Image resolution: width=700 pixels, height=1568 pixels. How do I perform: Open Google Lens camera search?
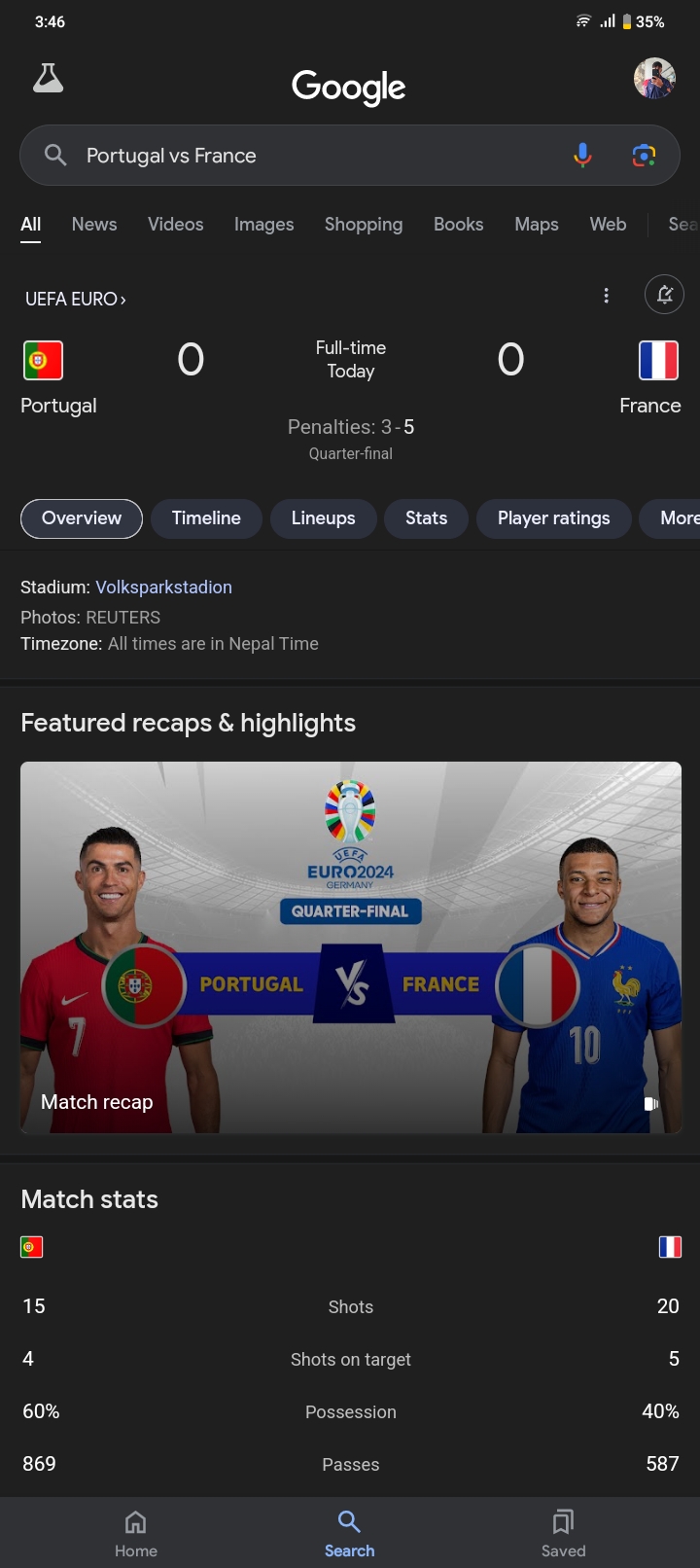(x=644, y=156)
